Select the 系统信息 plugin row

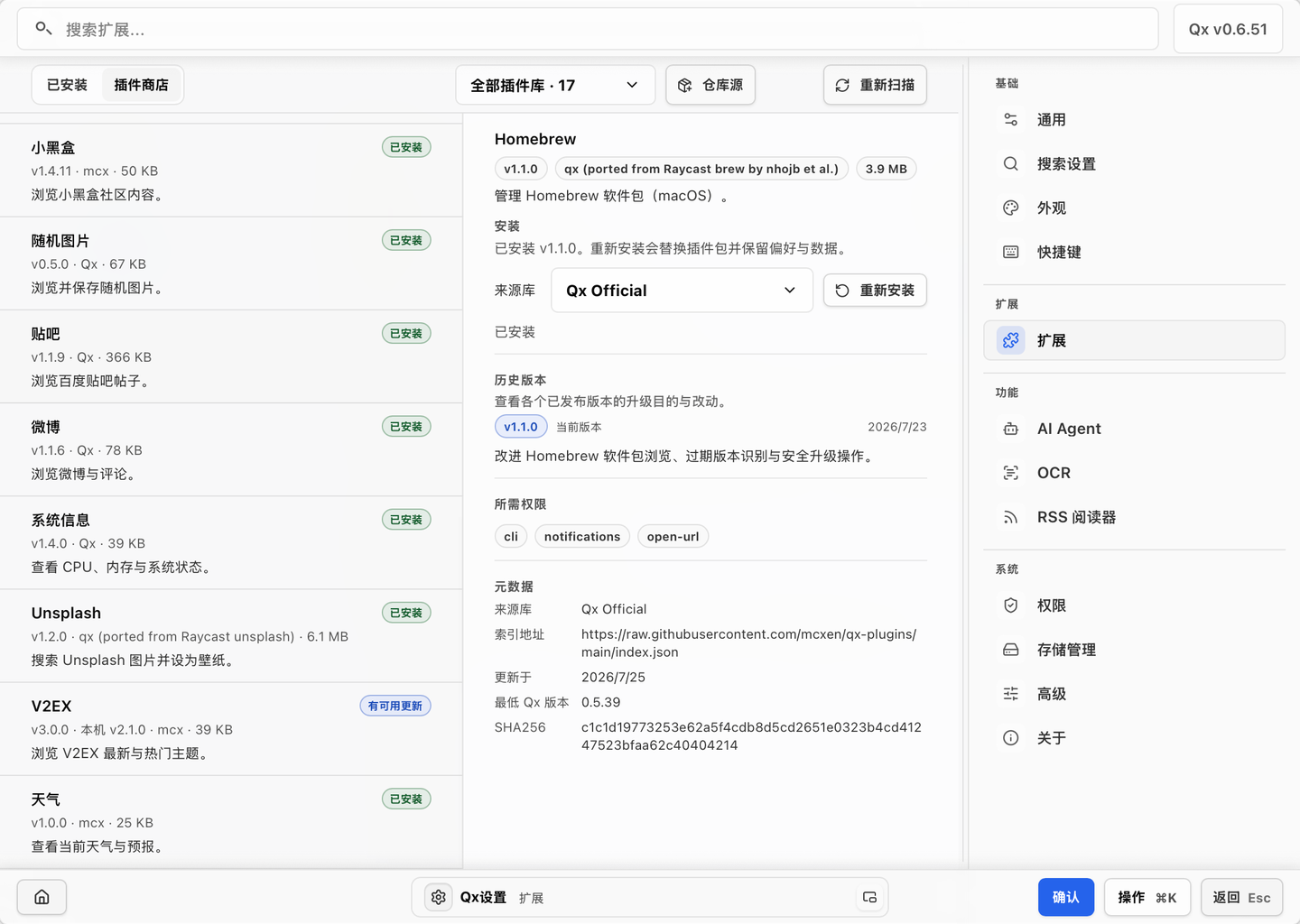231,542
